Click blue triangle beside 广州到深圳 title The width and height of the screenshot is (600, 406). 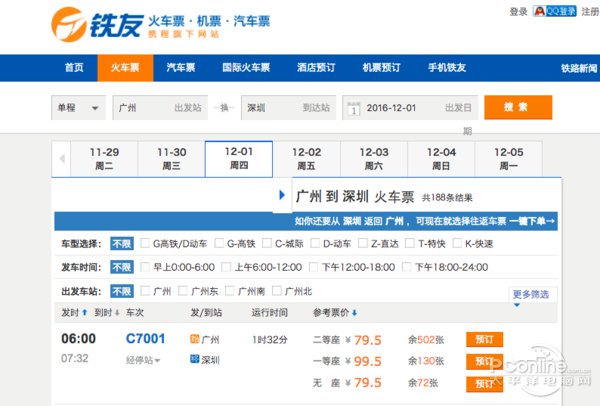282,195
